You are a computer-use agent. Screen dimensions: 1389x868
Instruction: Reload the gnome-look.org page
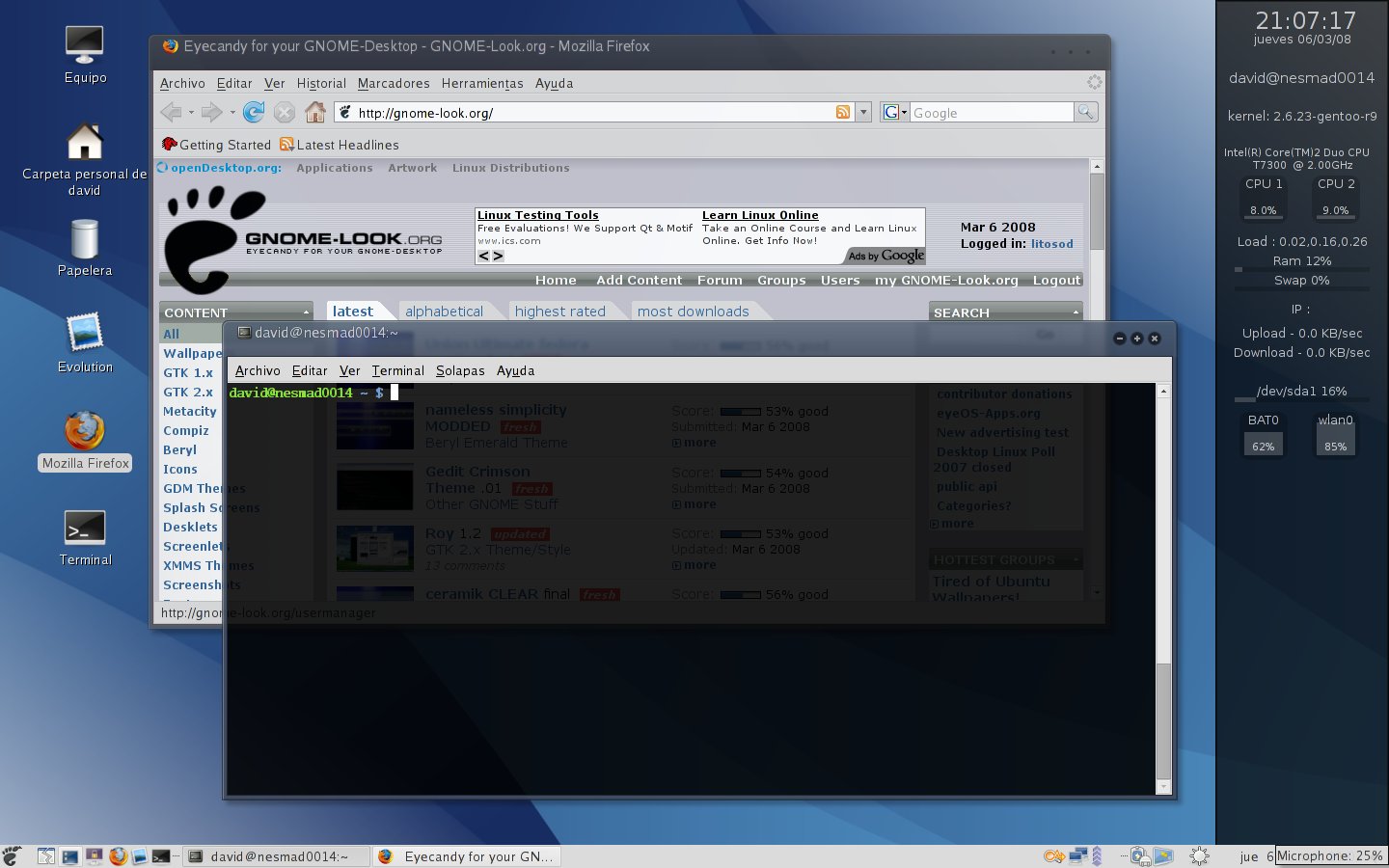point(254,112)
